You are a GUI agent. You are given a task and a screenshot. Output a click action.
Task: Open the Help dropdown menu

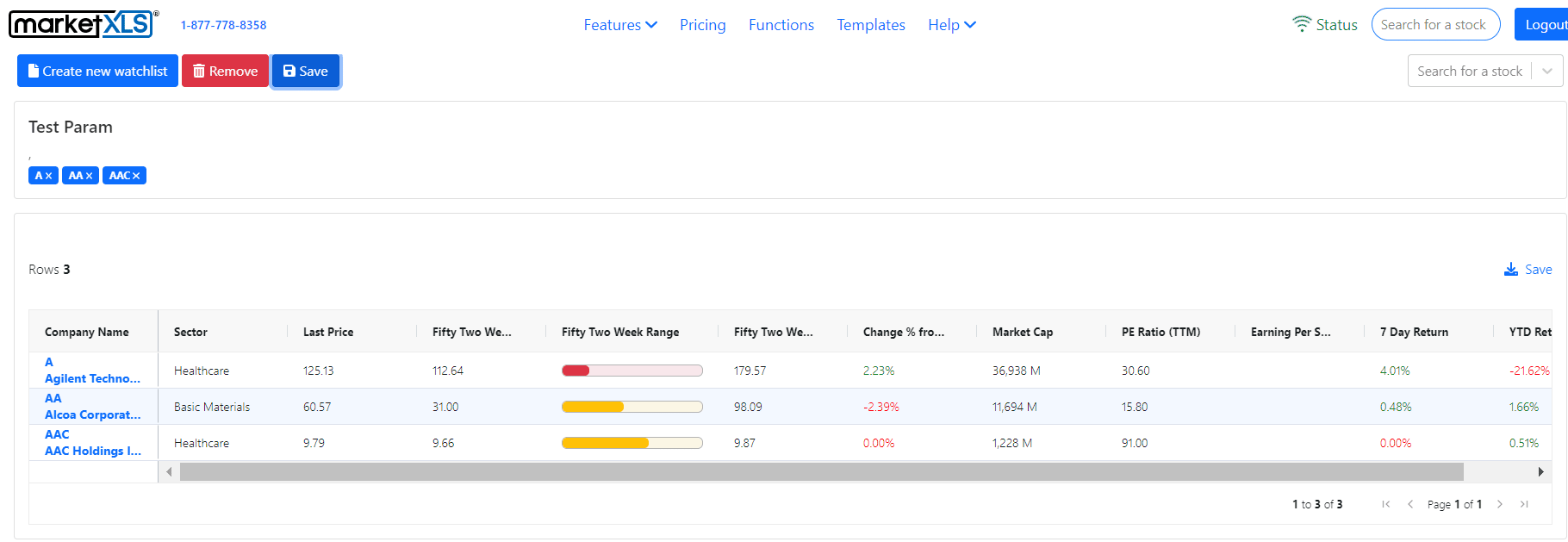[952, 25]
